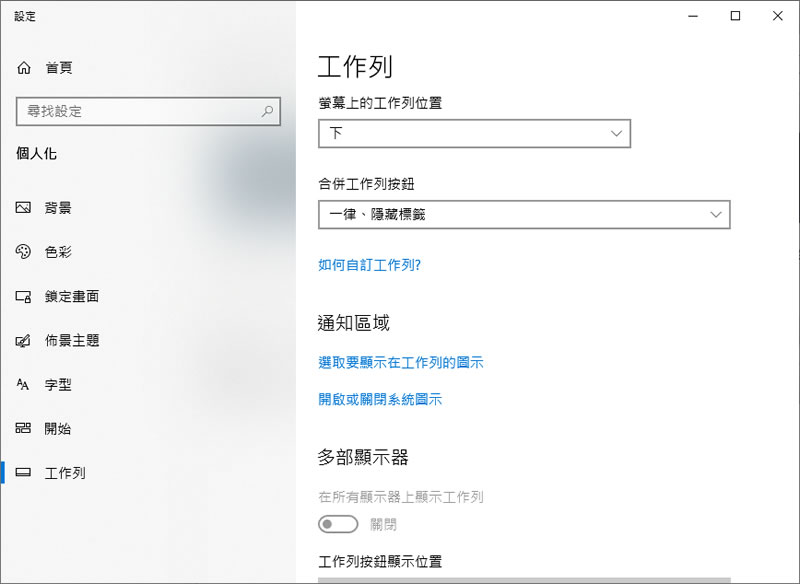Open 選取要顯示在工作列的圖示 link
This screenshot has width=800, height=584.
point(401,362)
